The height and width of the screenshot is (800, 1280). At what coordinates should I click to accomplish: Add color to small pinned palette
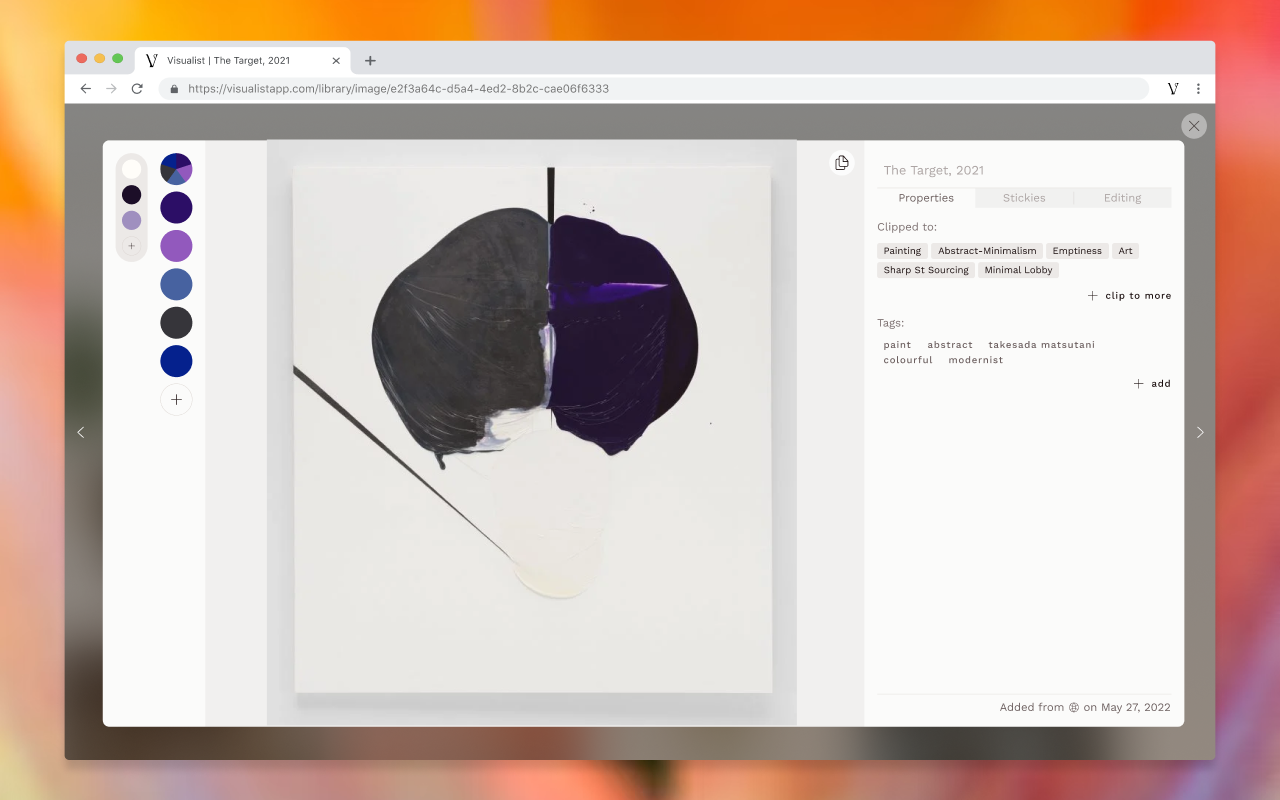coord(131,246)
